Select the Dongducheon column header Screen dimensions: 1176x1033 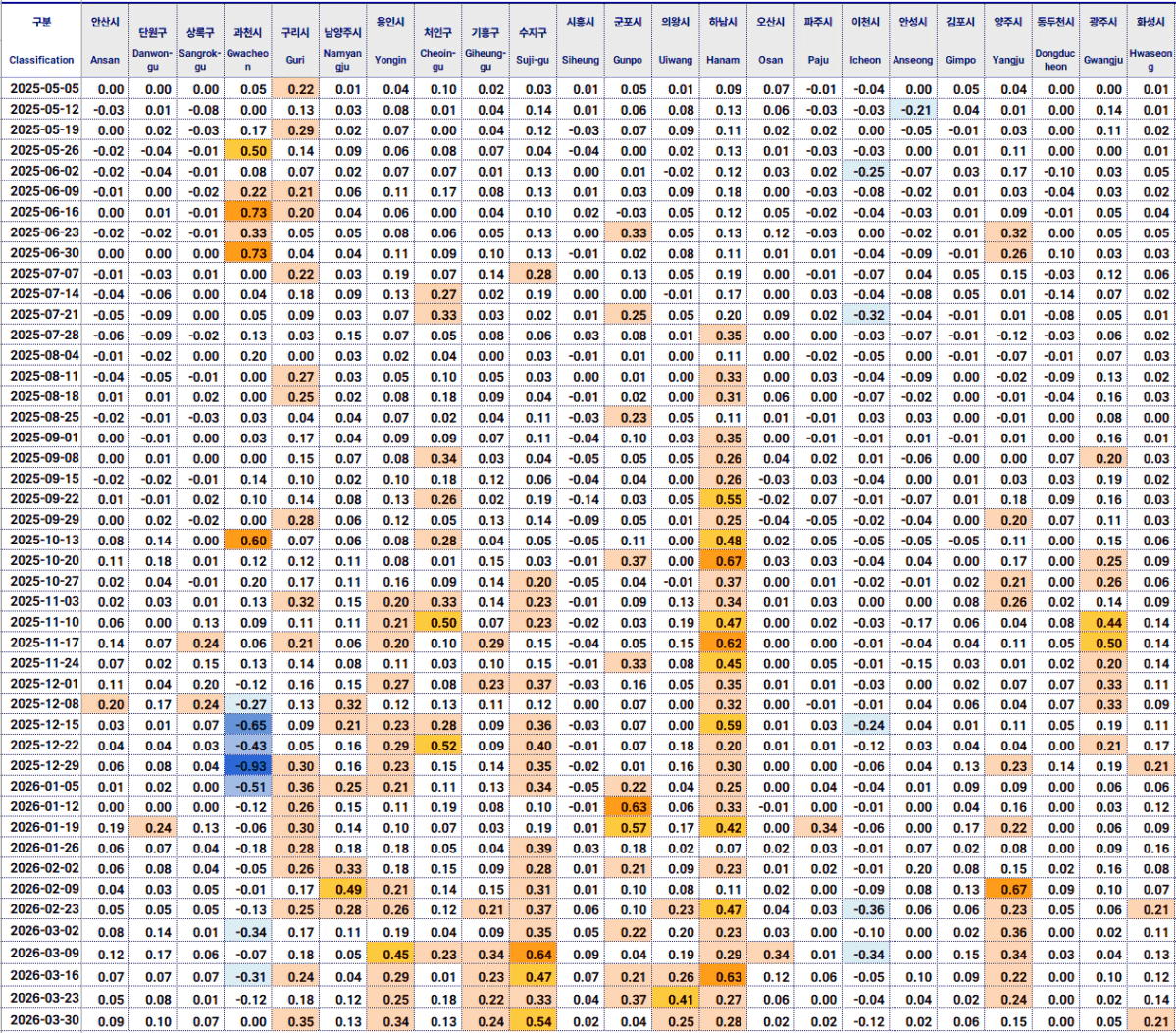1055,40
